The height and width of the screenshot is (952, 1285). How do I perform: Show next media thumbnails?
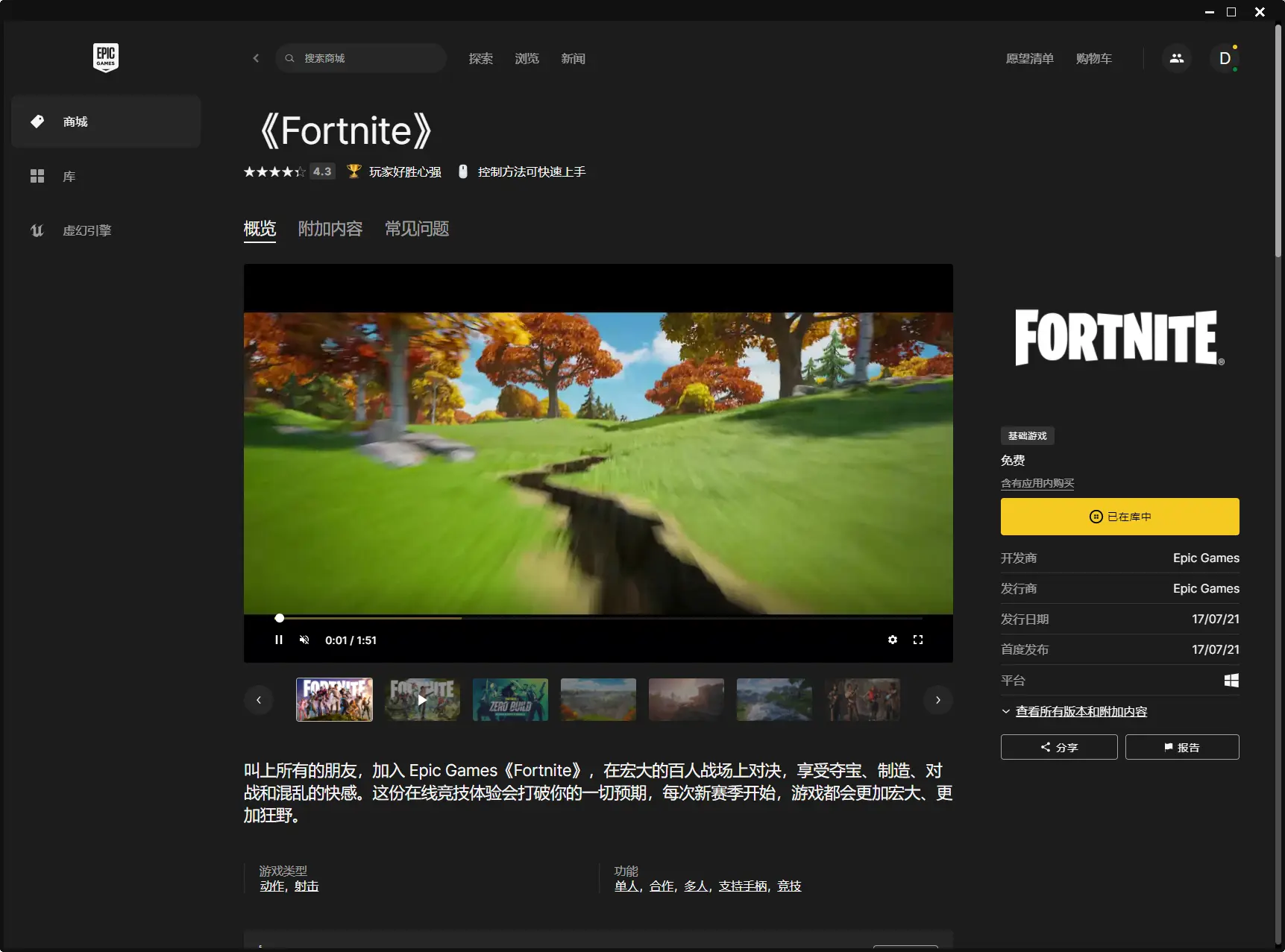(938, 700)
